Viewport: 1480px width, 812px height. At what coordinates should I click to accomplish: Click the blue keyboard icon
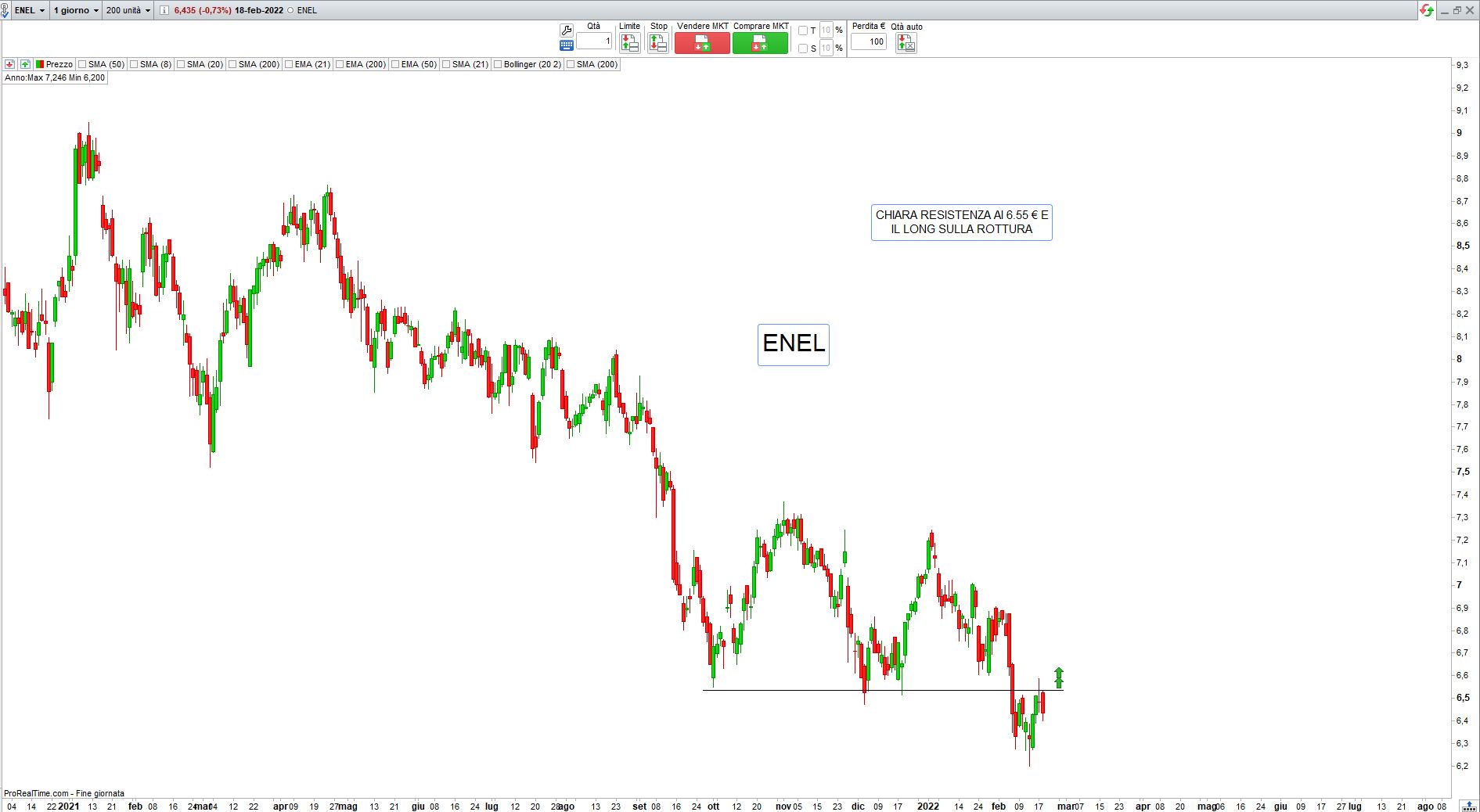pos(567,45)
